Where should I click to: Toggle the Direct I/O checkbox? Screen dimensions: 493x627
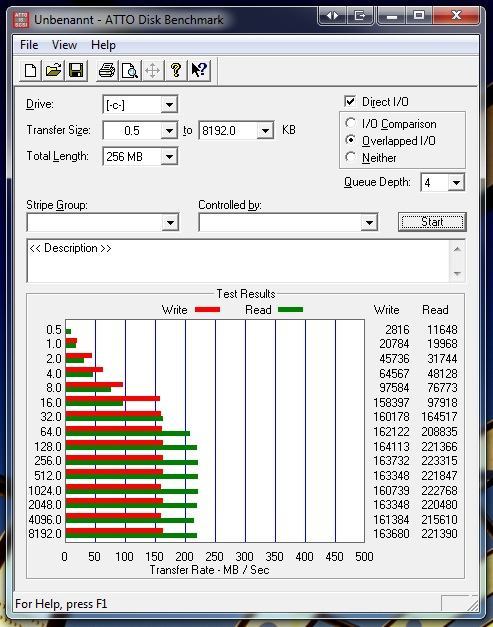[x=350, y=101]
